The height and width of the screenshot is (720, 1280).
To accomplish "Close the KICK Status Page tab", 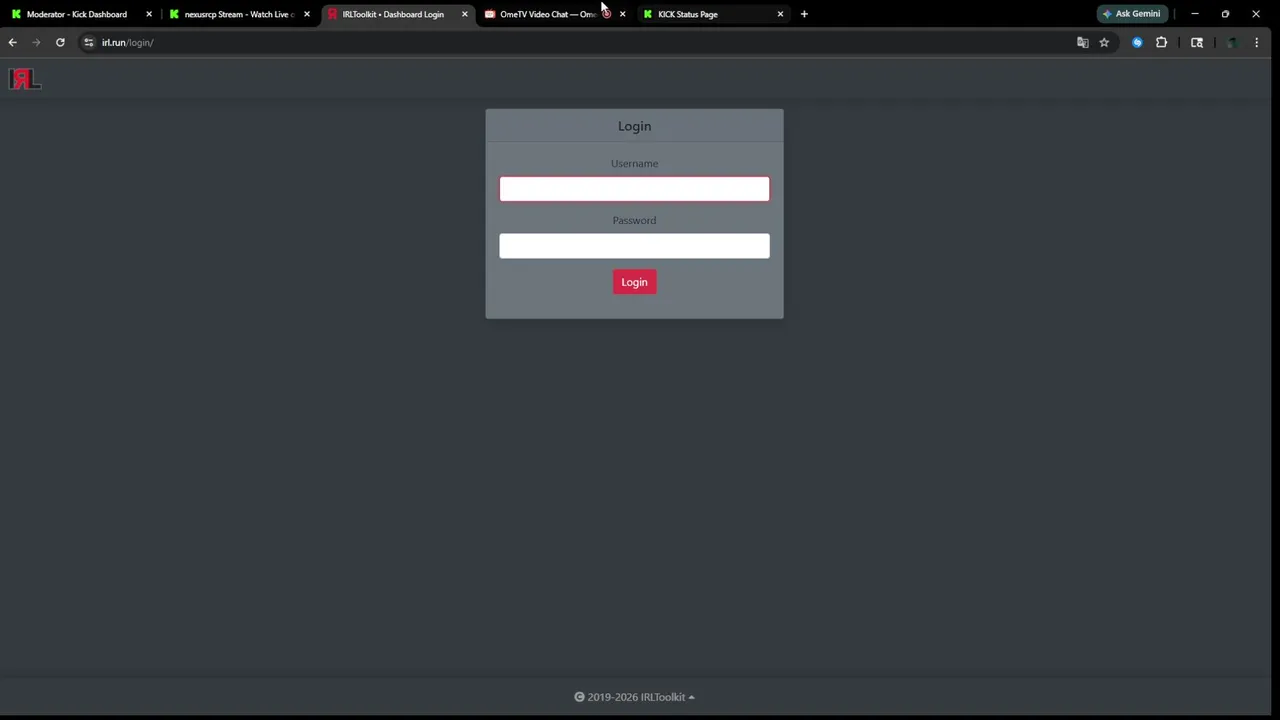I will pos(780,14).
